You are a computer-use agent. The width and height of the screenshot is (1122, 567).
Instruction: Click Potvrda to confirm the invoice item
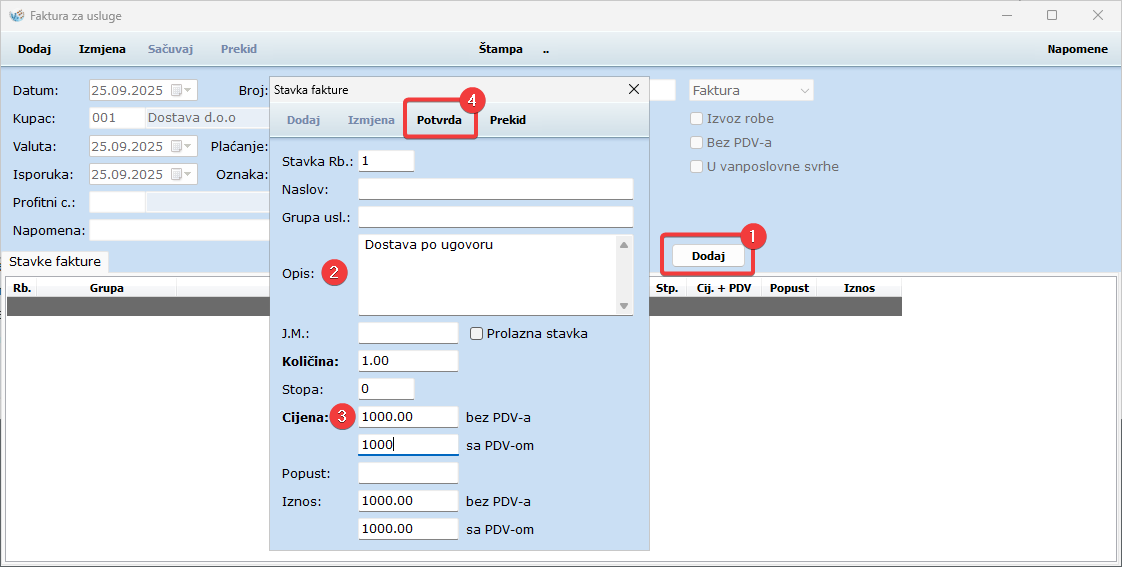coord(439,120)
